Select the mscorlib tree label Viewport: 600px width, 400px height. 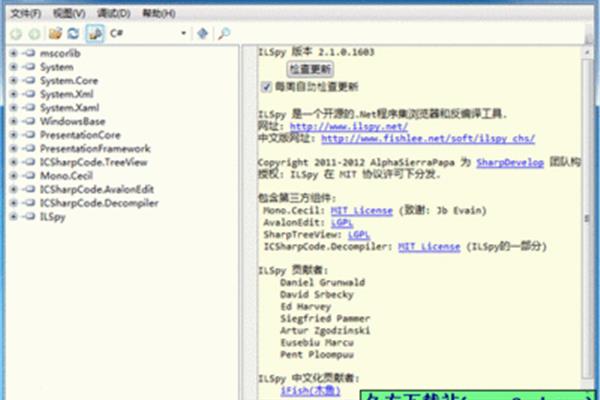click(x=60, y=53)
